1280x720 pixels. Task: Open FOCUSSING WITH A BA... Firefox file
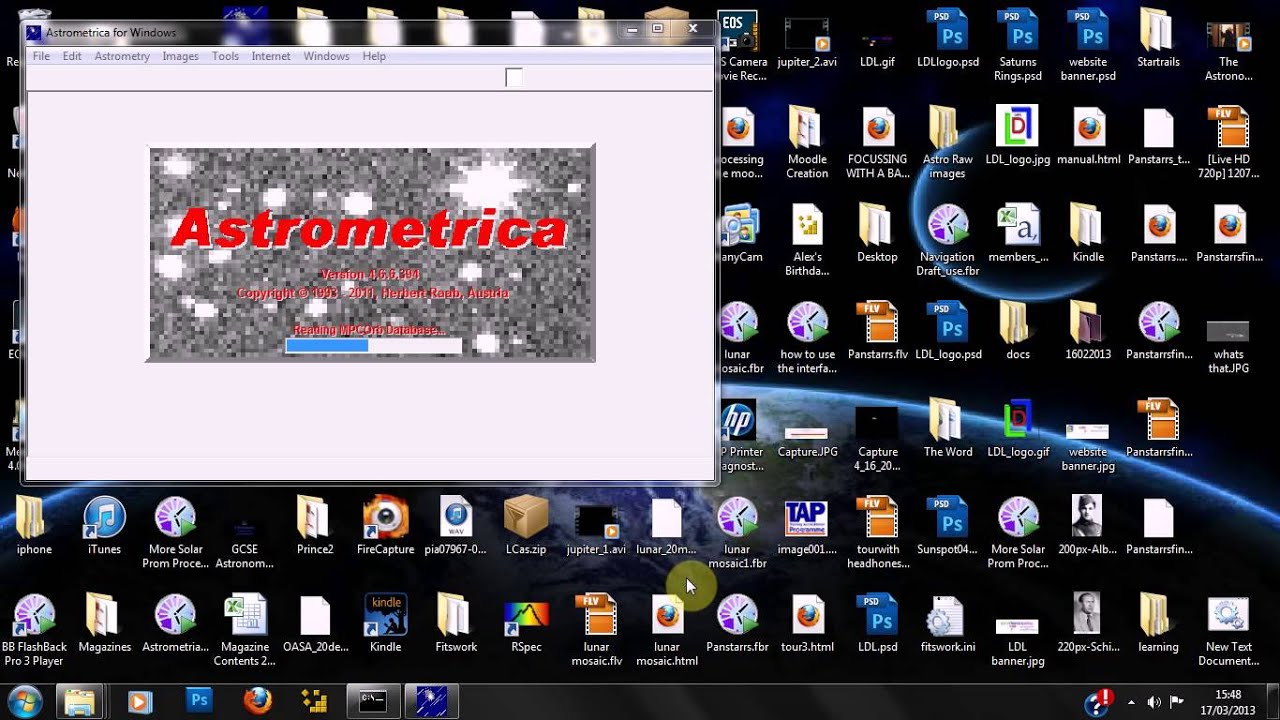point(877,144)
